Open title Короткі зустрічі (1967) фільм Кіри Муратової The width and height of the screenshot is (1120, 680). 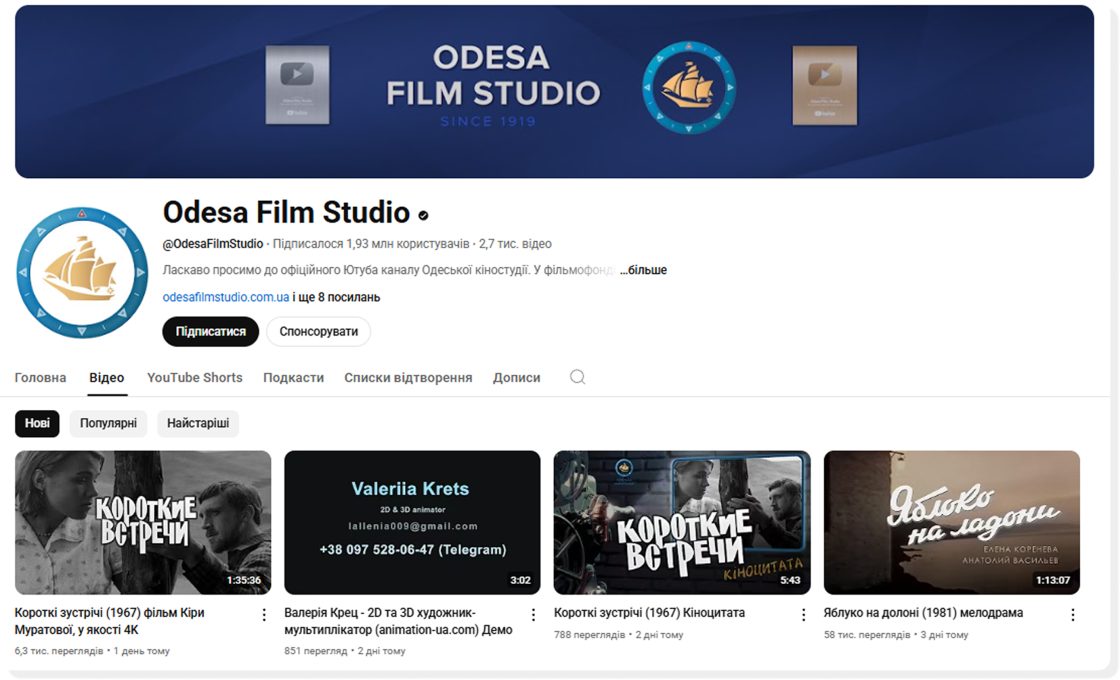pyautogui.click(x=109, y=621)
